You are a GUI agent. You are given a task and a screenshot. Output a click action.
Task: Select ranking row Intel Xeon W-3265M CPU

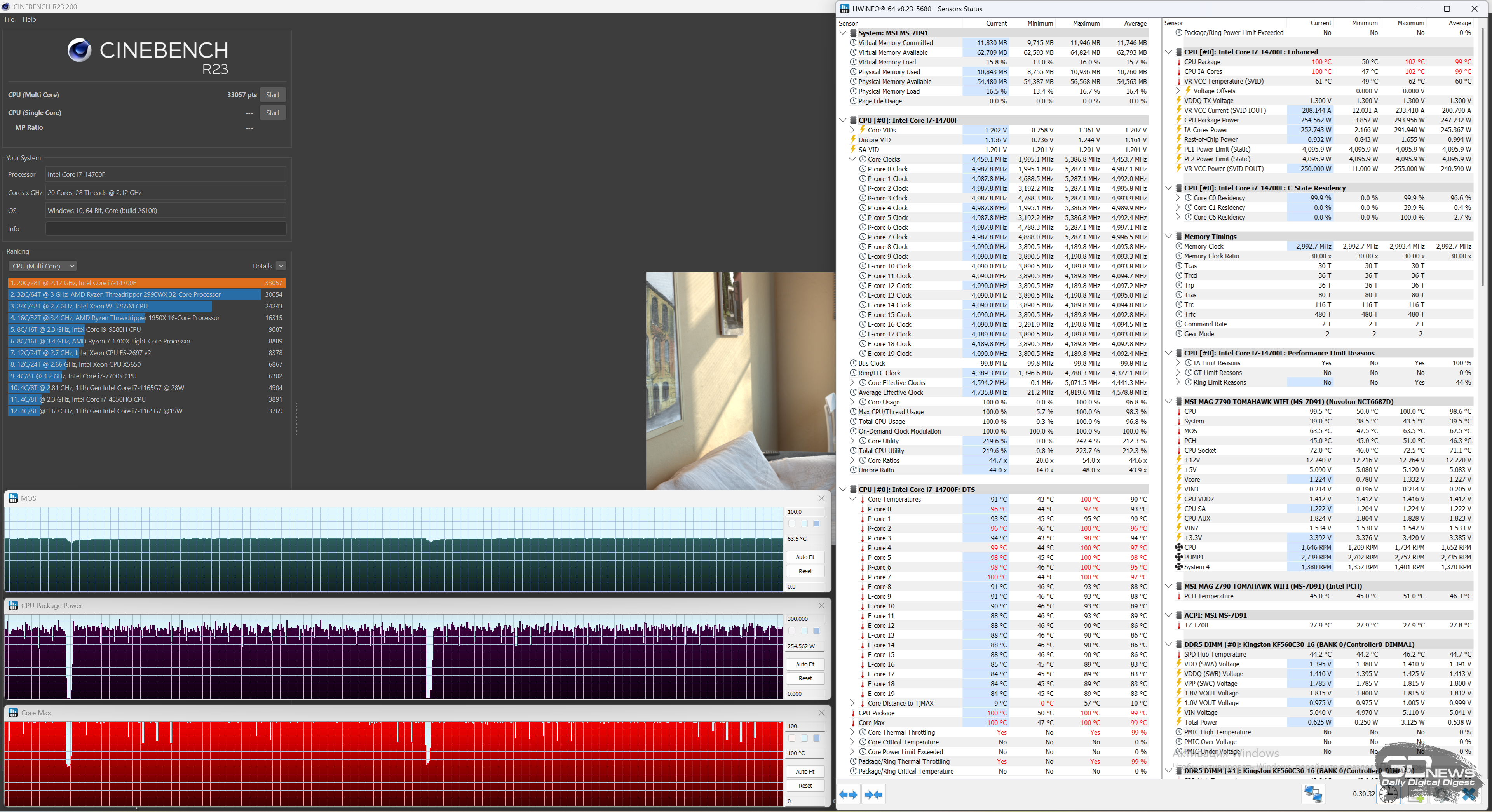146,306
